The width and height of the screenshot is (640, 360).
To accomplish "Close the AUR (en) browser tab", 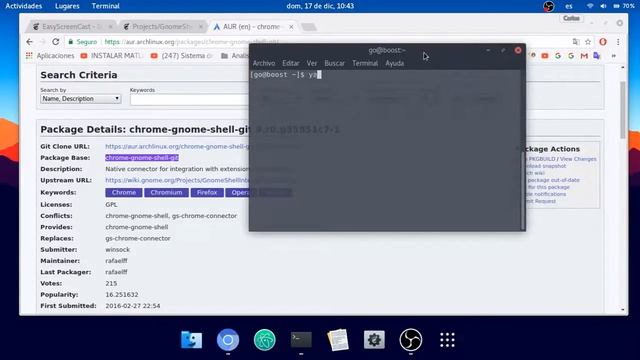I will coord(291,27).
